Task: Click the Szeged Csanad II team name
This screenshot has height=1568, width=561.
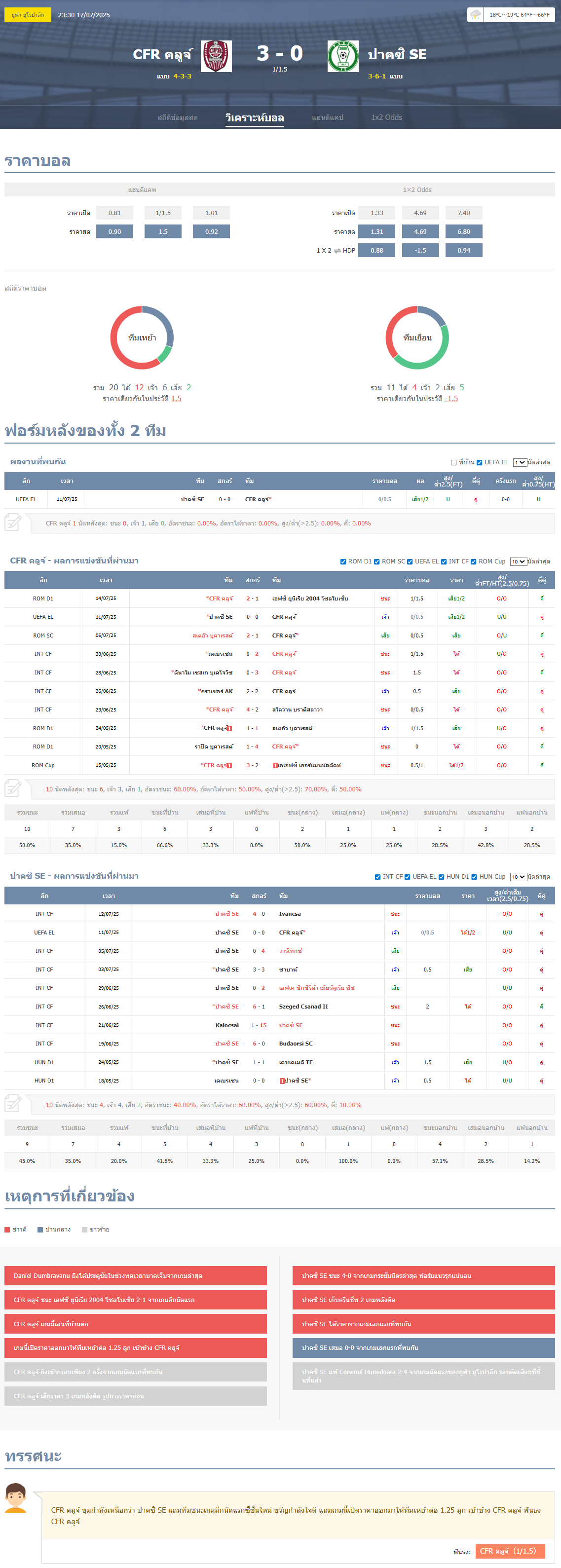Action: (303, 1007)
